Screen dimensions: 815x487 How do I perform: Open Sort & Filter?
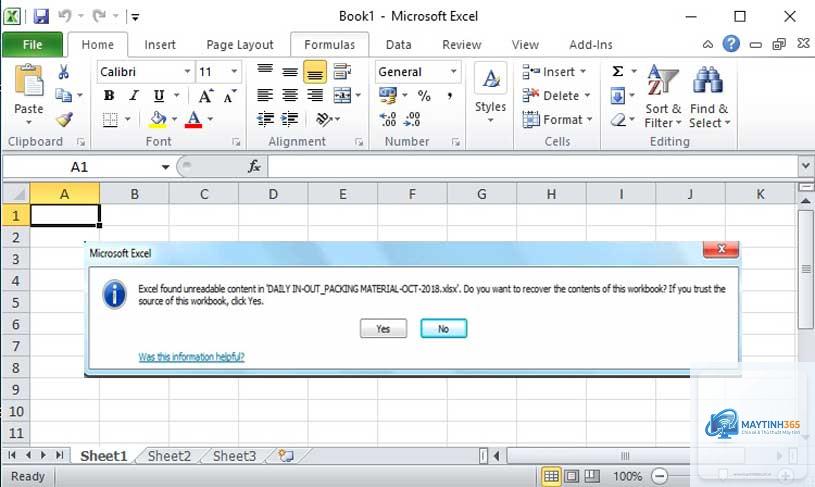coord(663,96)
